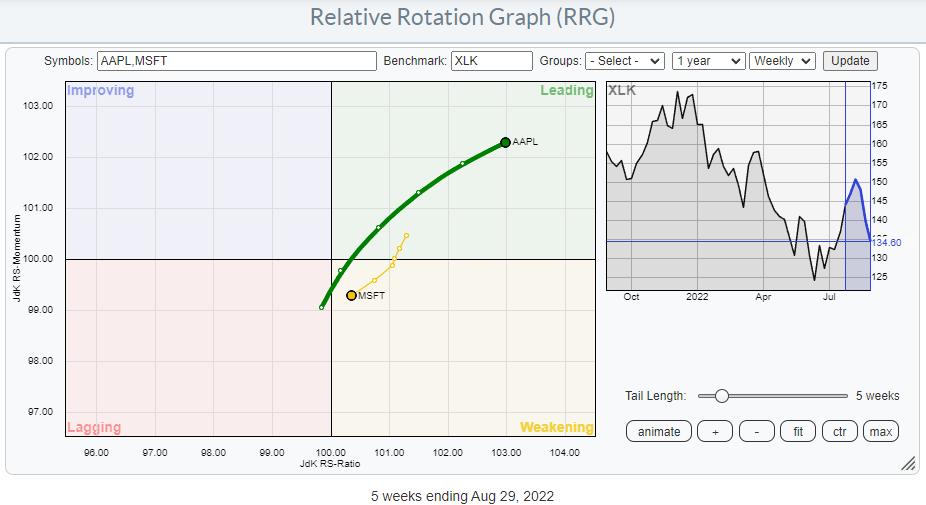This screenshot has width=926, height=505.
Task: Click the Benchmark XLK input field
Action: pos(491,61)
